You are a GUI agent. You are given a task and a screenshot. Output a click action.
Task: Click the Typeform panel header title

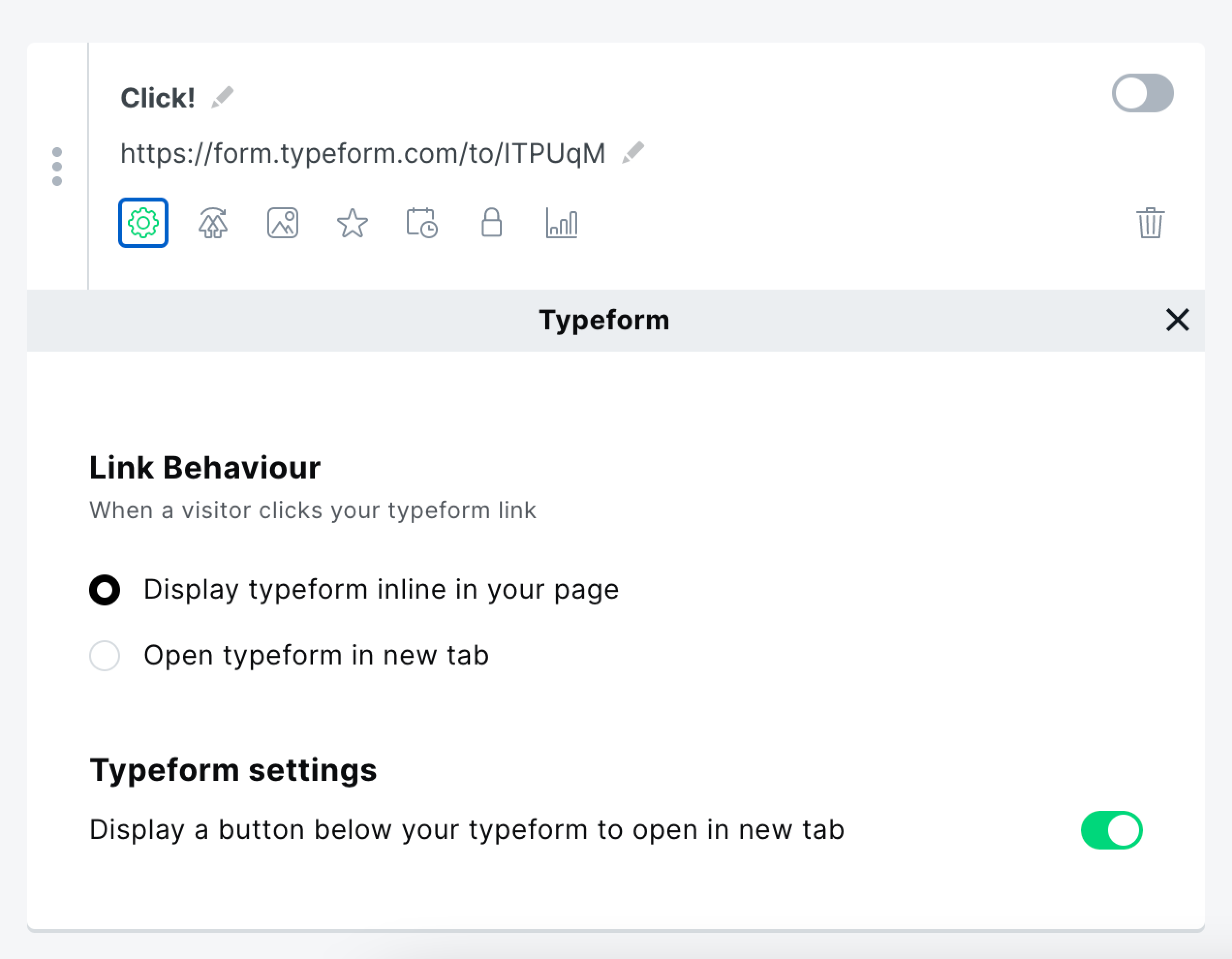(x=604, y=321)
